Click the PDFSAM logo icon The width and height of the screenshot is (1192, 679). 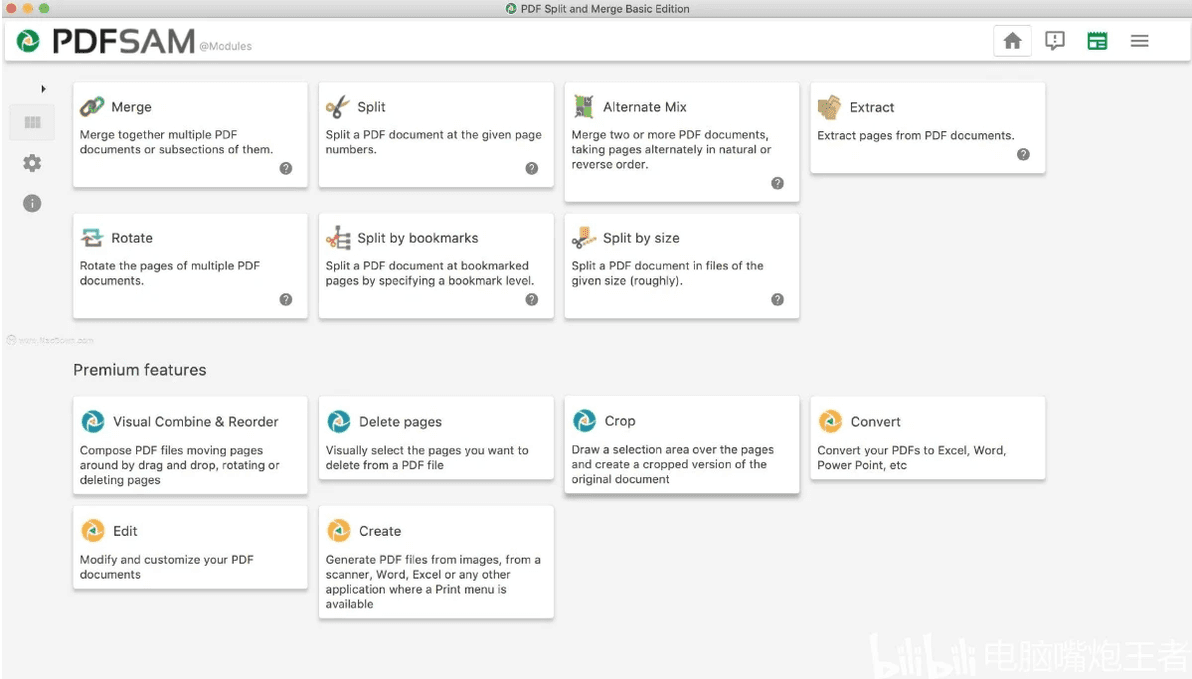point(28,41)
